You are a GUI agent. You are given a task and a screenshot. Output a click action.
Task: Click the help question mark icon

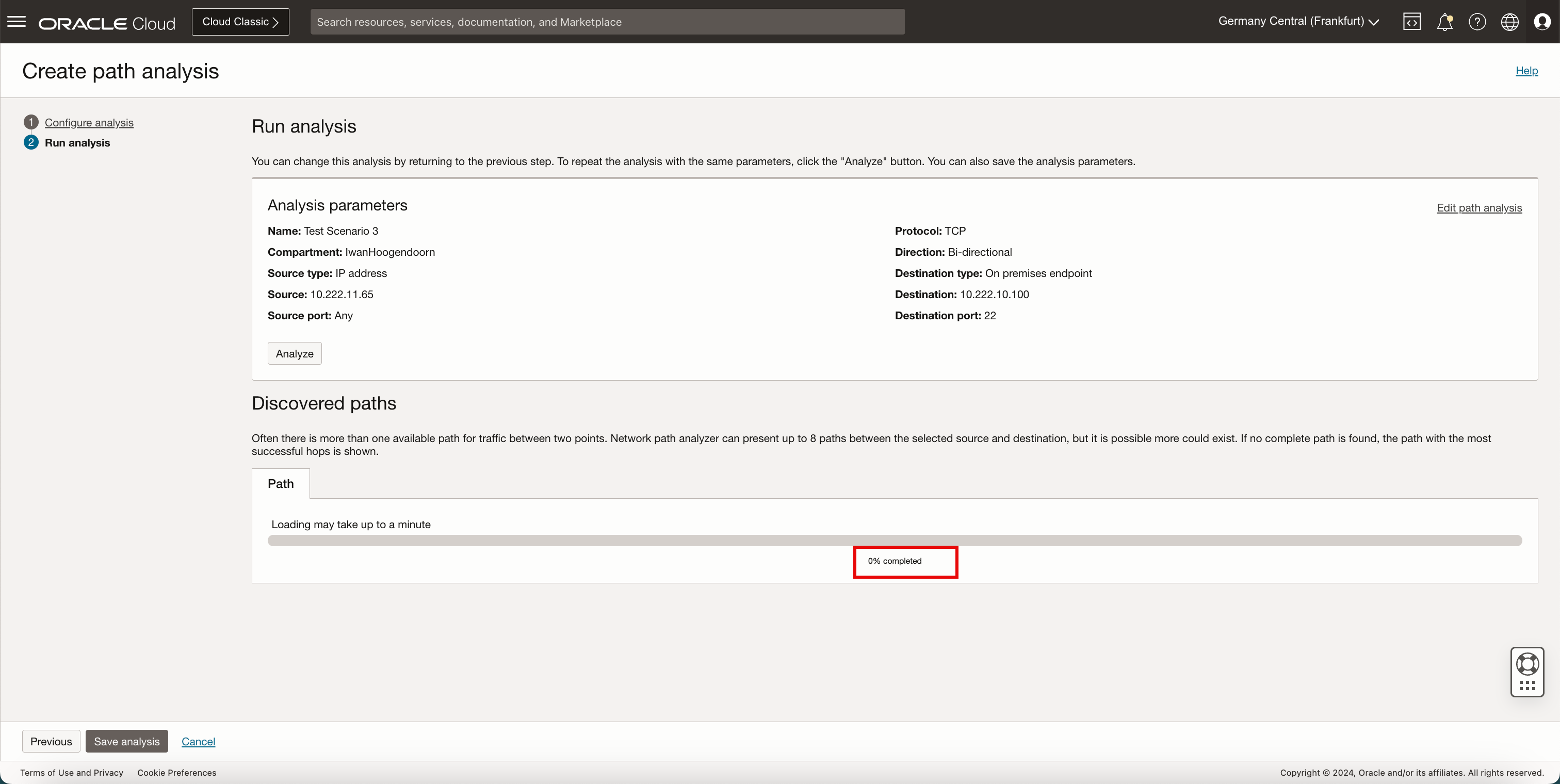pos(1477,22)
